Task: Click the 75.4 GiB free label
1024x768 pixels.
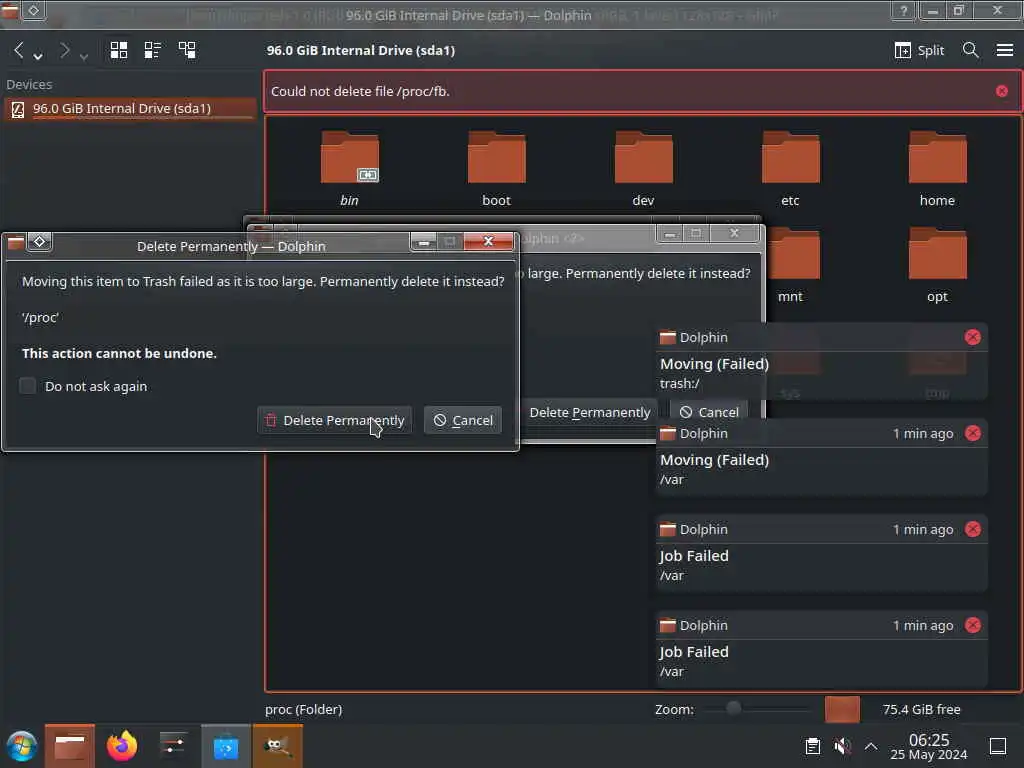Action: coord(921,709)
